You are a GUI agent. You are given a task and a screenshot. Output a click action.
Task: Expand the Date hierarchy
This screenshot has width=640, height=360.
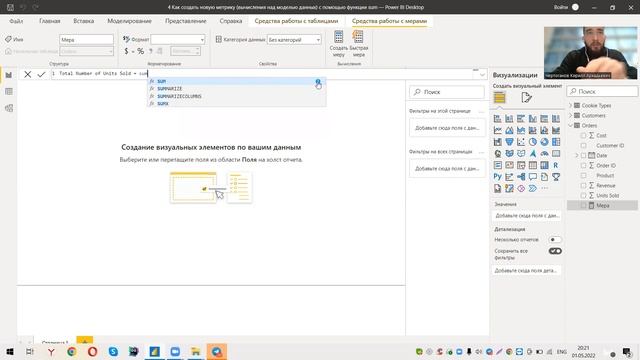pos(577,156)
